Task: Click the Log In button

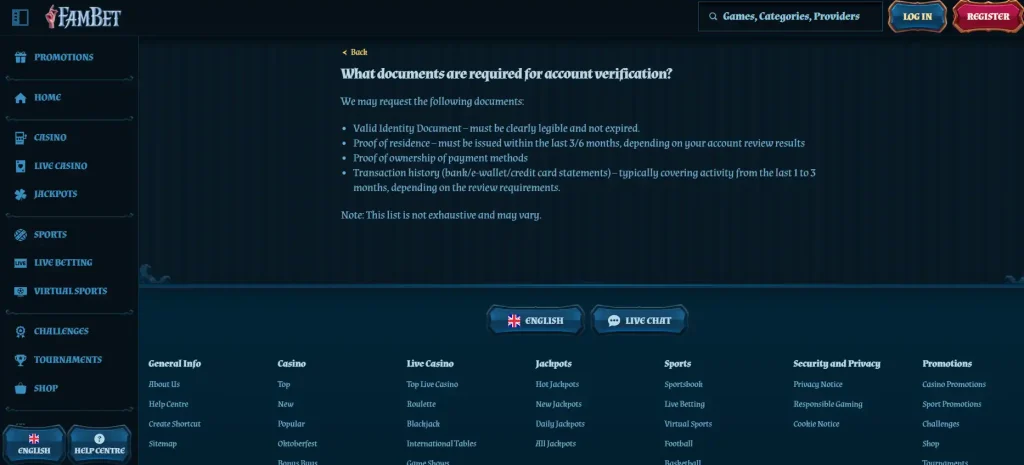Action: coord(917,16)
